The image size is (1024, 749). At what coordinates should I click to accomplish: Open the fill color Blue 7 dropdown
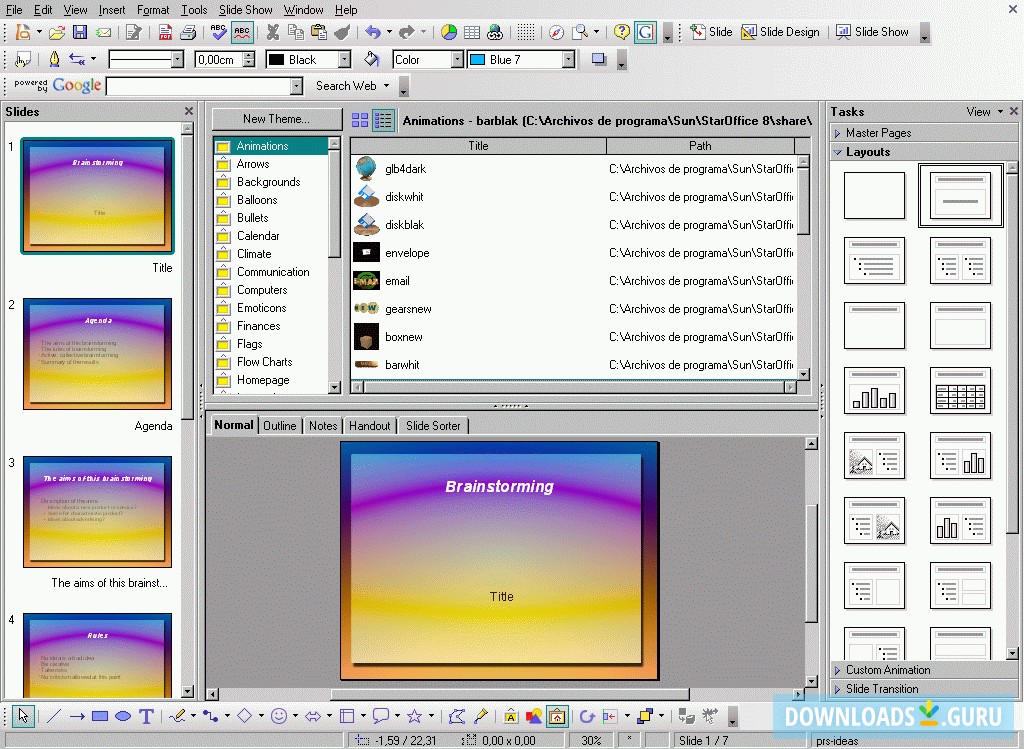tap(568, 59)
